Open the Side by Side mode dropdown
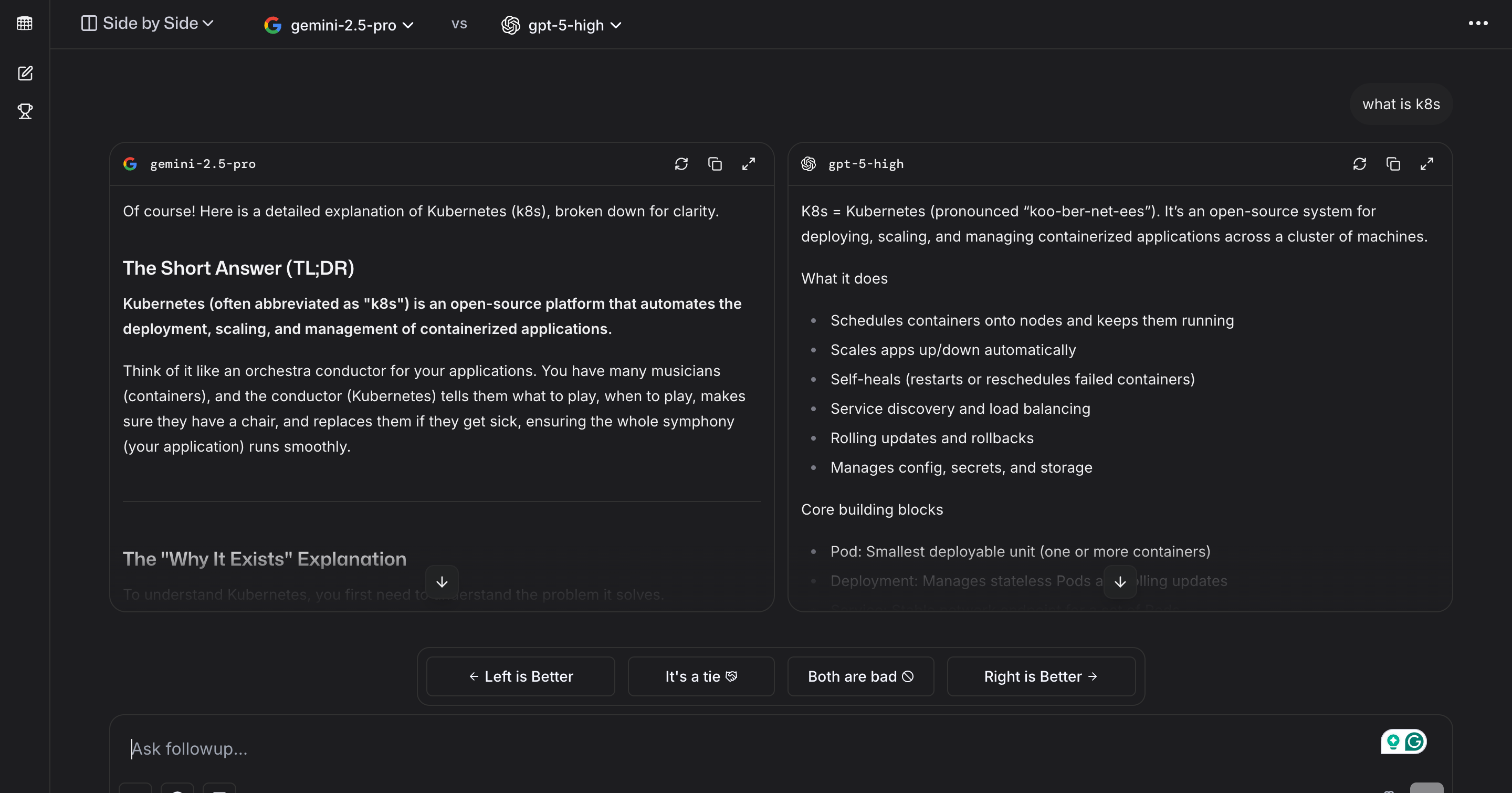Viewport: 1512px width, 793px height. point(148,24)
